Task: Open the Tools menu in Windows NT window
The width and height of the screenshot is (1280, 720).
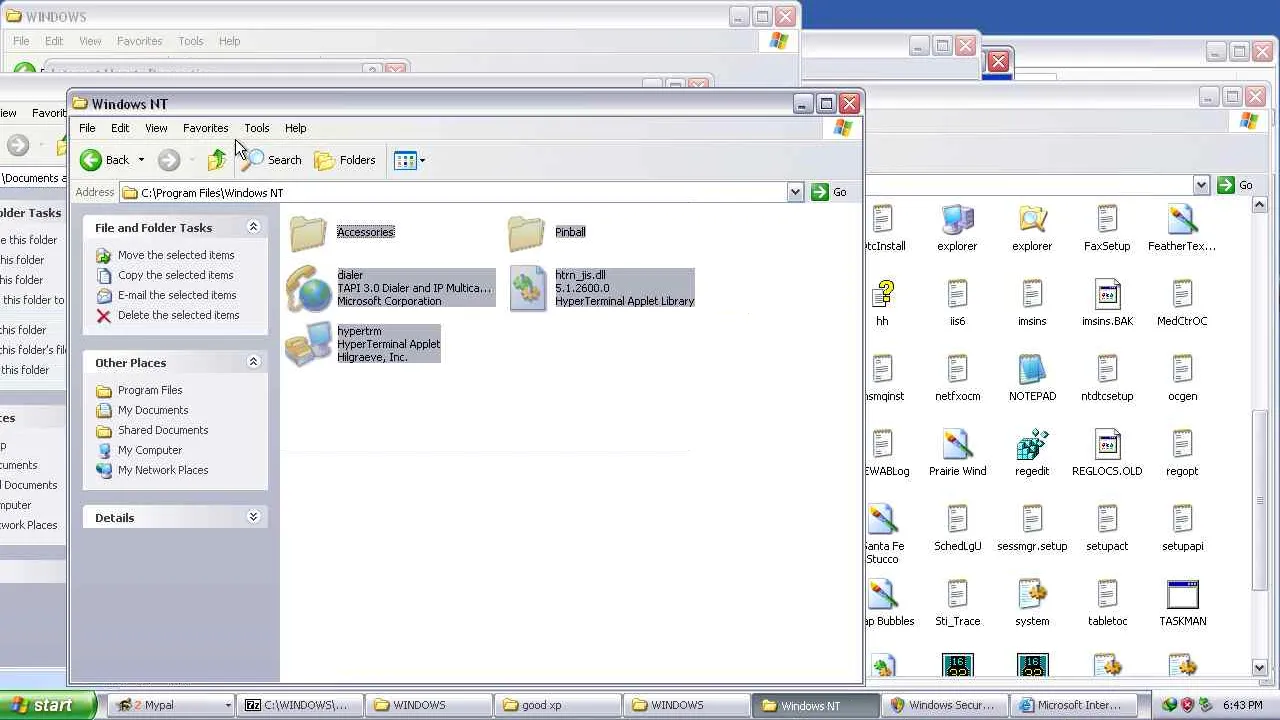Action: pyautogui.click(x=257, y=128)
